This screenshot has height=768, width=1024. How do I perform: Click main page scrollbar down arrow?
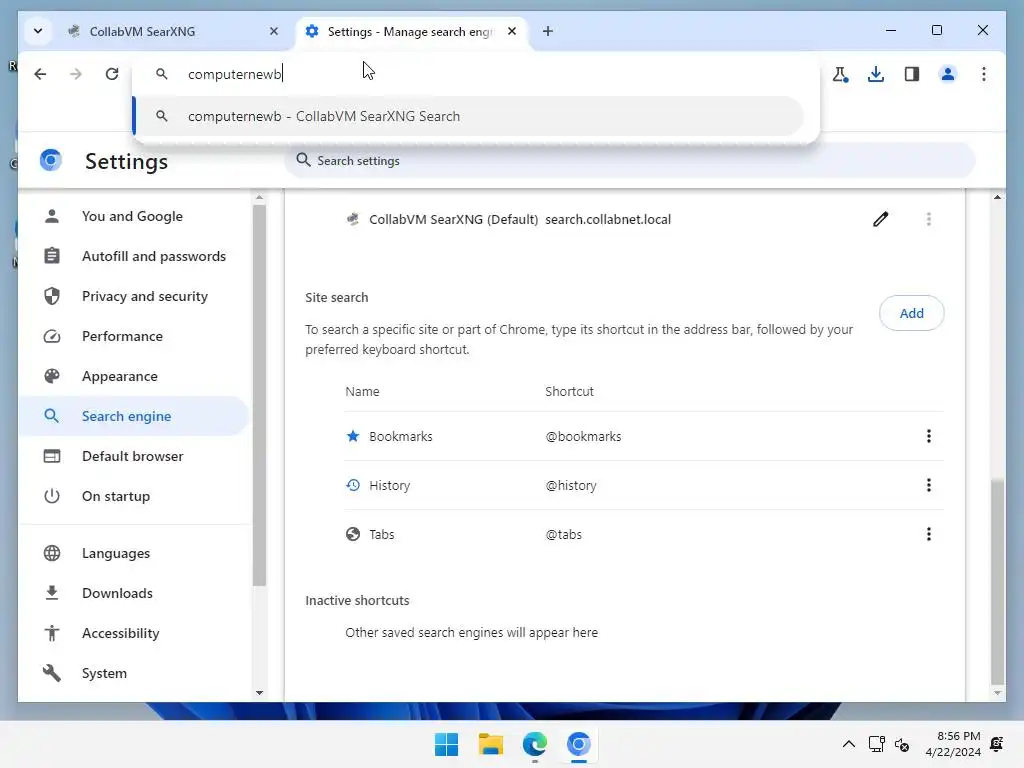(x=997, y=693)
